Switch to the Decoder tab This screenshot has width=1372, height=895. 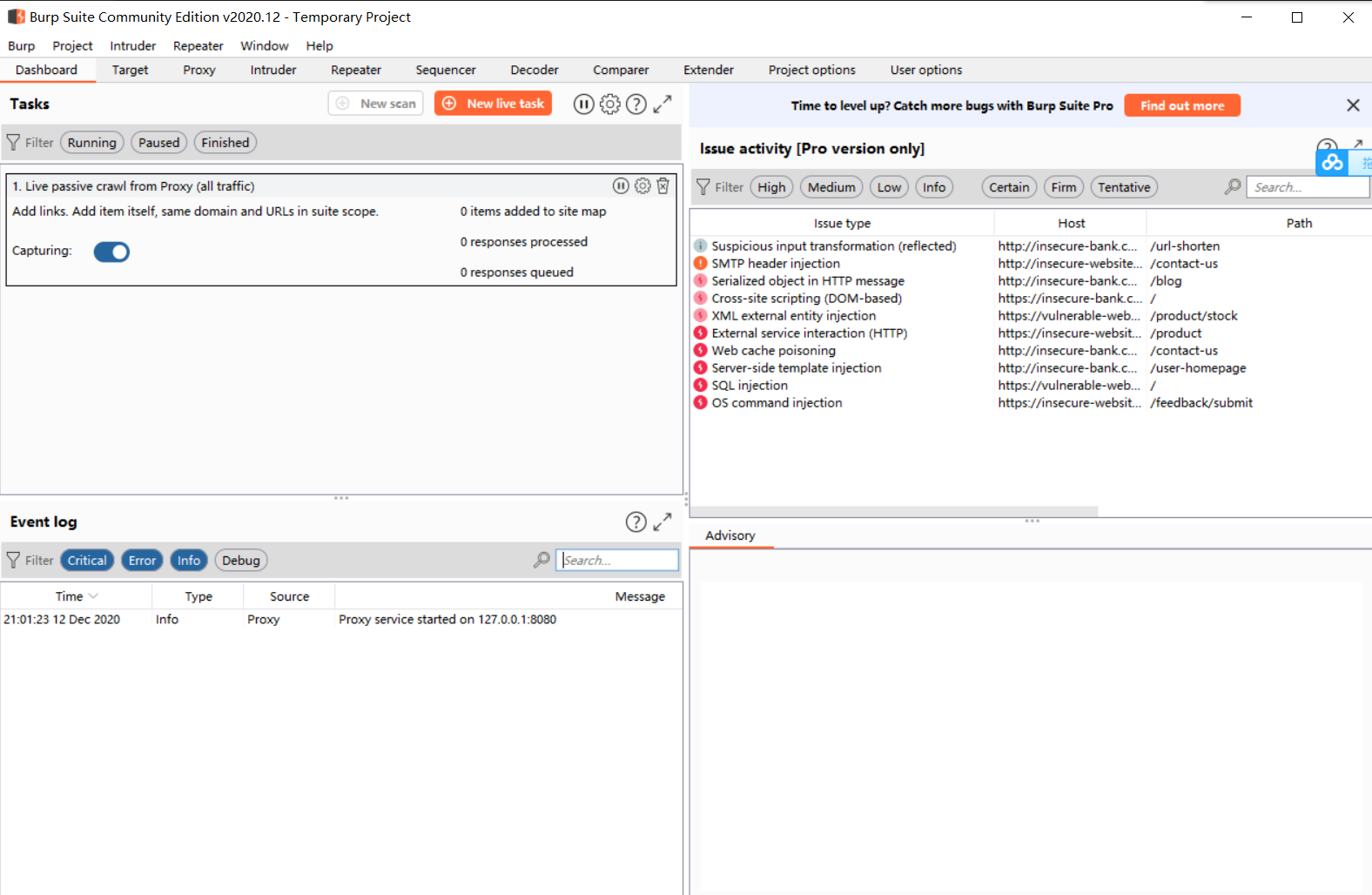535,70
